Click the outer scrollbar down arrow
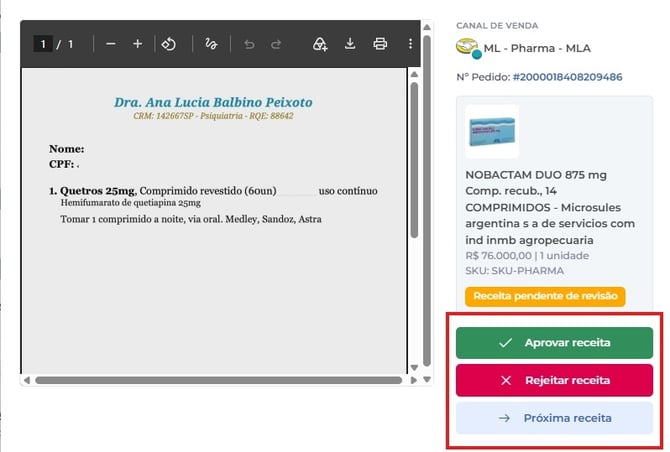Viewport: 670px width, 452px height. pyautogui.click(x=426, y=379)
